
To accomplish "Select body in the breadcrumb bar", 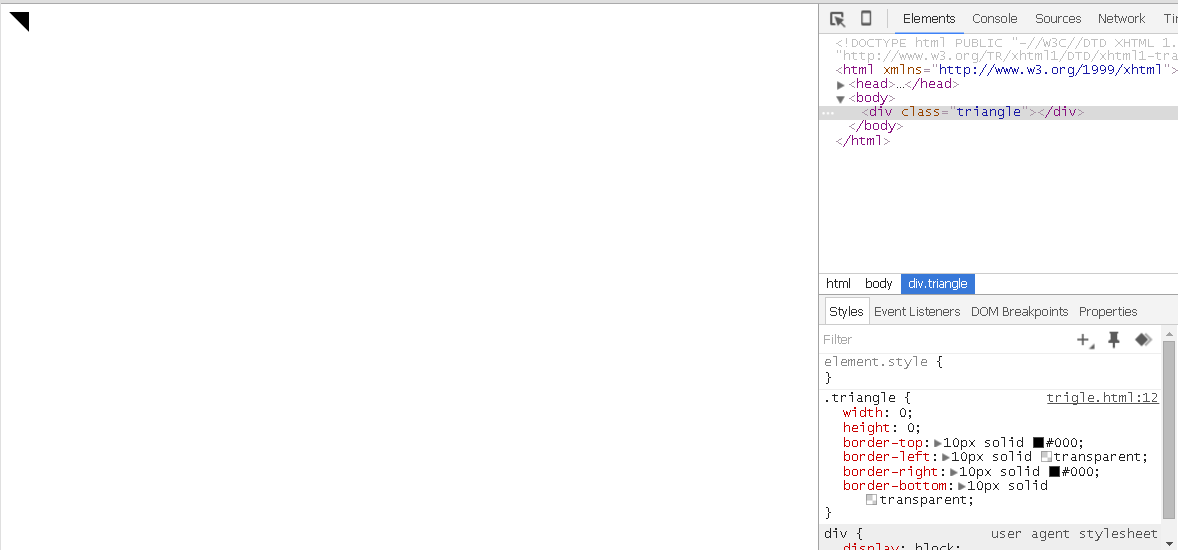I will point(878,284).
